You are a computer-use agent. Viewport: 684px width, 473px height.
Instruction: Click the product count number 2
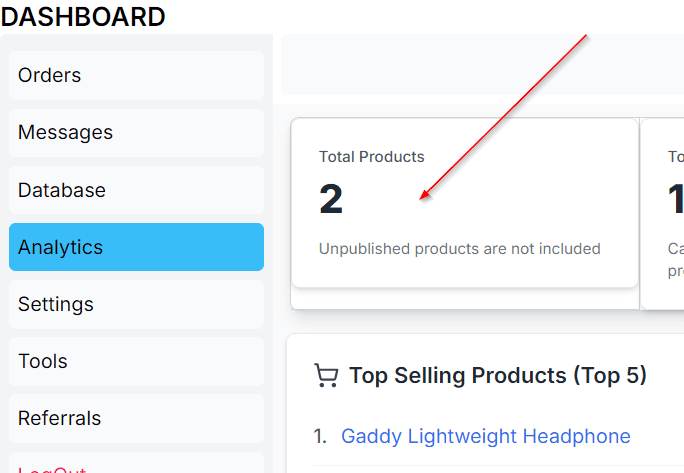pyautogui.click(x=331, y=200)
